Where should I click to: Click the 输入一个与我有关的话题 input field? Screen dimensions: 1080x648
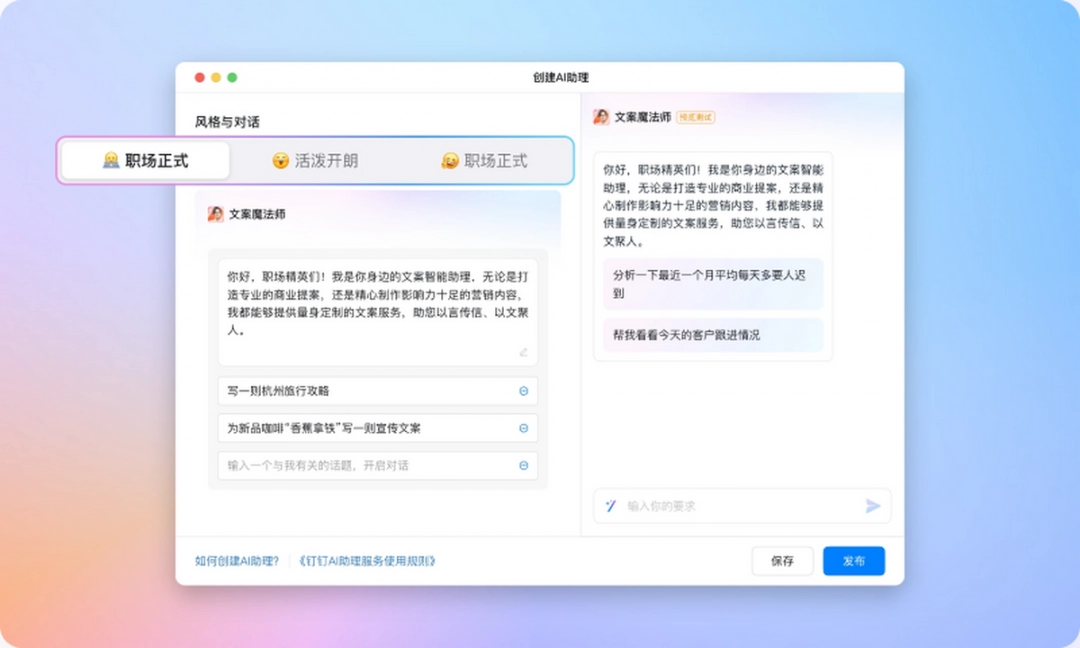coord(330,465)
